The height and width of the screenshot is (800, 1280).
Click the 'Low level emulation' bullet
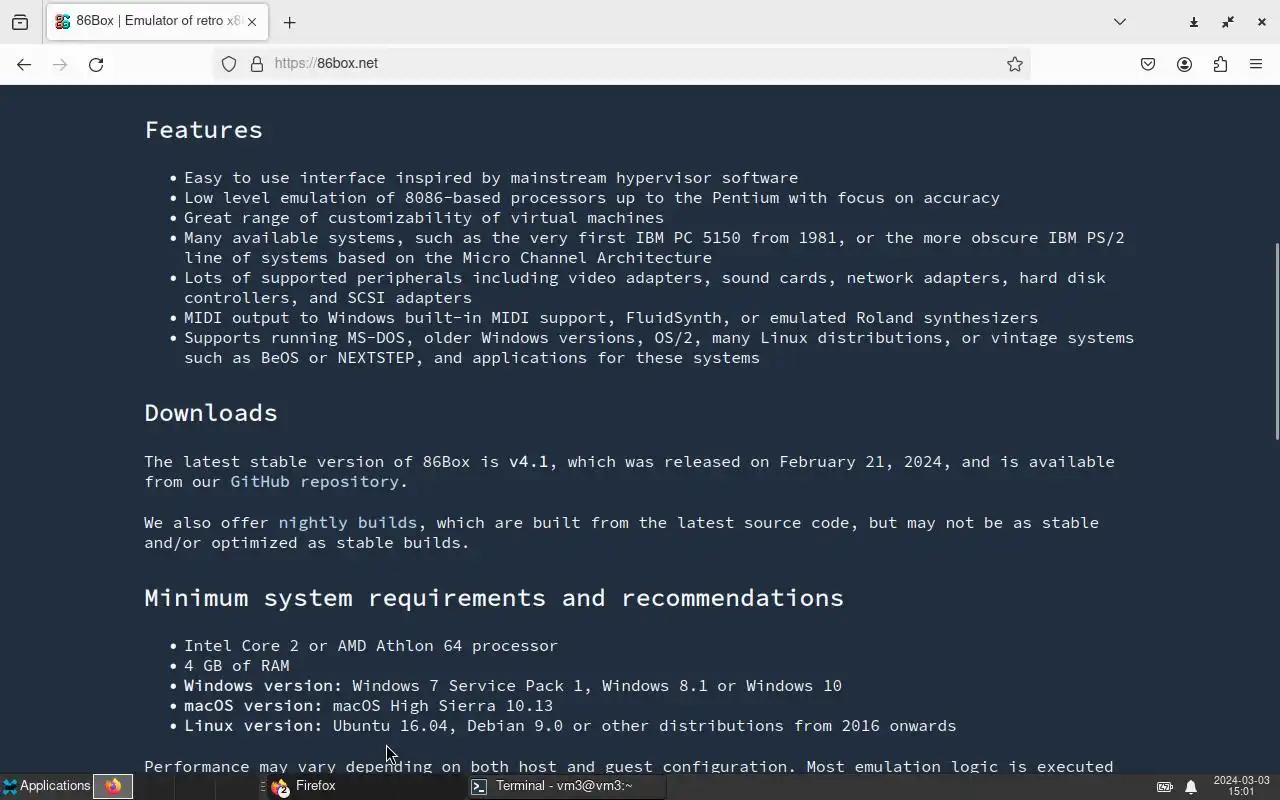(592, 198)
